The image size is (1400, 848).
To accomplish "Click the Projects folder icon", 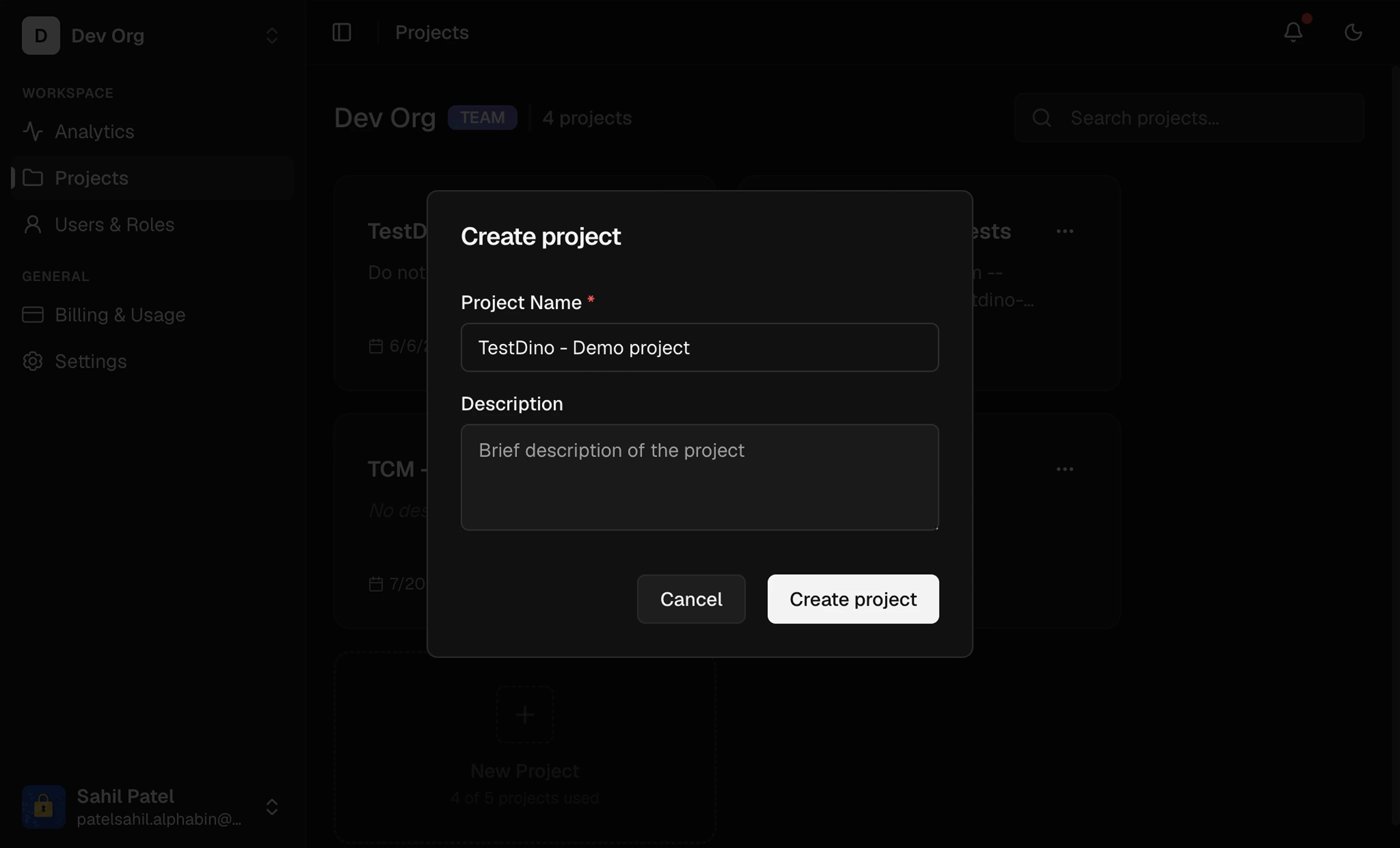I will point(33,178).
